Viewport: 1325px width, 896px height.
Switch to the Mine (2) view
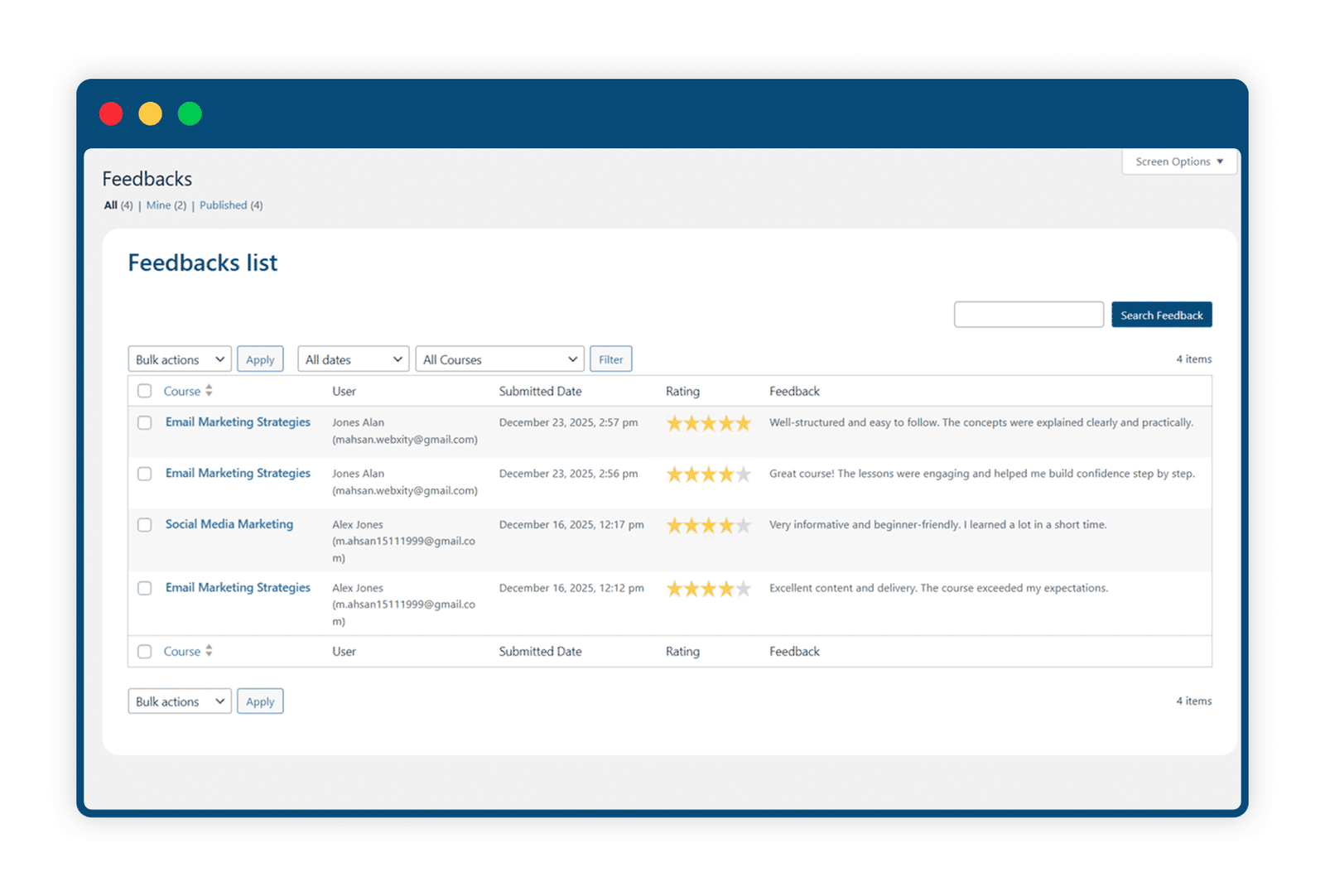pyautogui.click(x=166, y=205)
